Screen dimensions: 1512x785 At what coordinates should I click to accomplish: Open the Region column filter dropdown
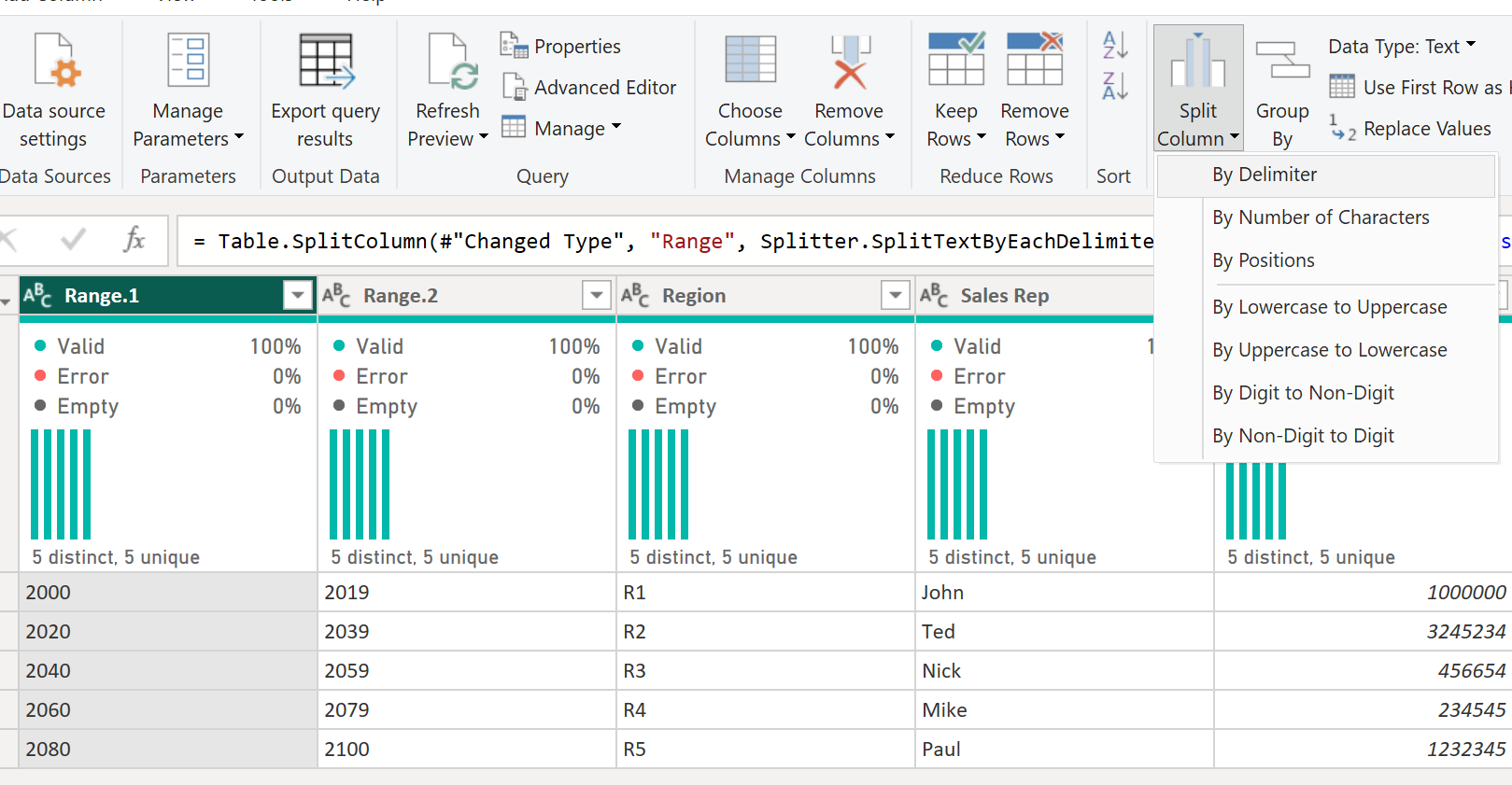click(x=895, y=296)
